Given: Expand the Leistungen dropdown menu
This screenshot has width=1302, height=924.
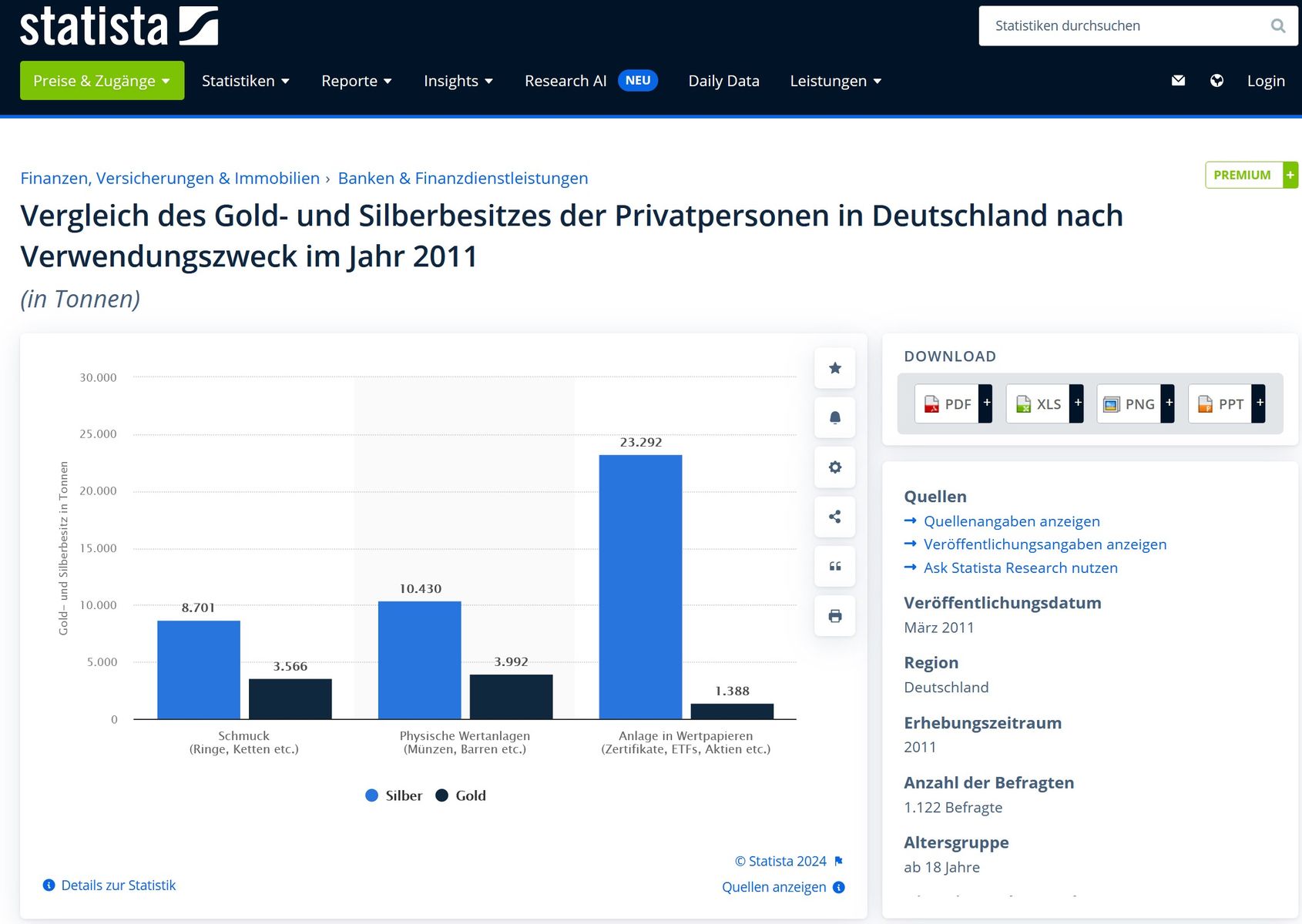Looking at the screenshot, I should [x=835, y=81].
